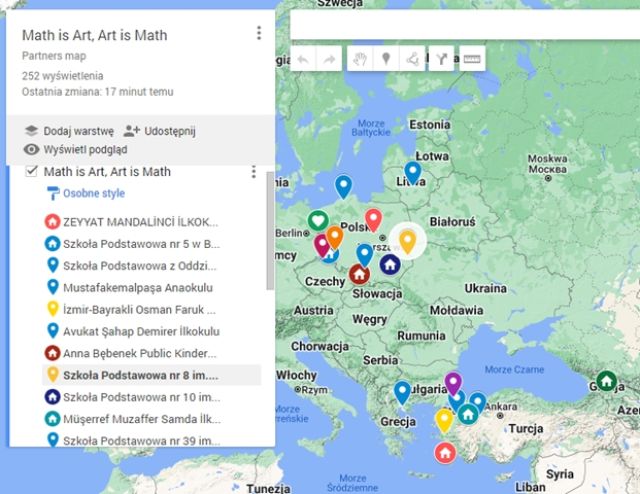Click Wyświetl podgląd preview button
Screen dimensions: 640x494
[x=76, y=149]
